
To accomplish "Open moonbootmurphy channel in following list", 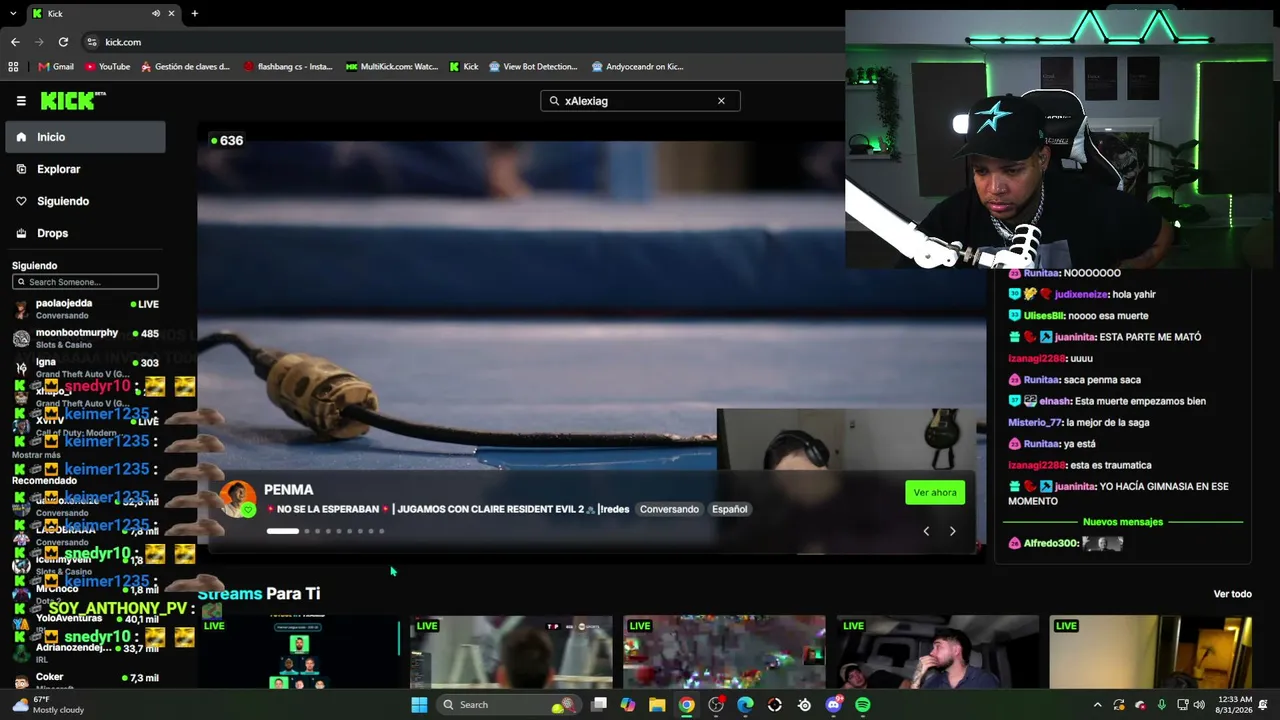I will click(x=85, y=338).
